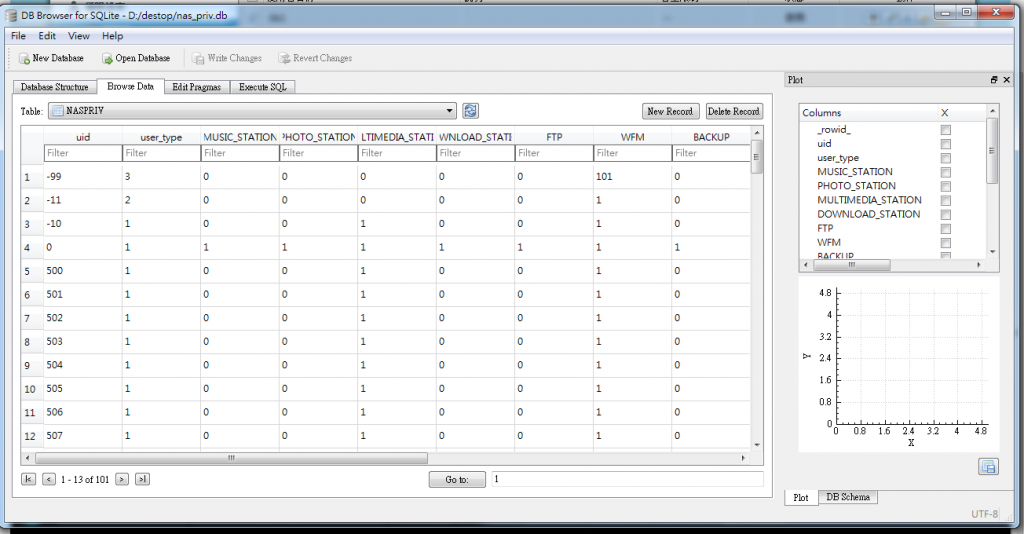
Task: Go to next page of records
Action: click(x=122, y=479)
